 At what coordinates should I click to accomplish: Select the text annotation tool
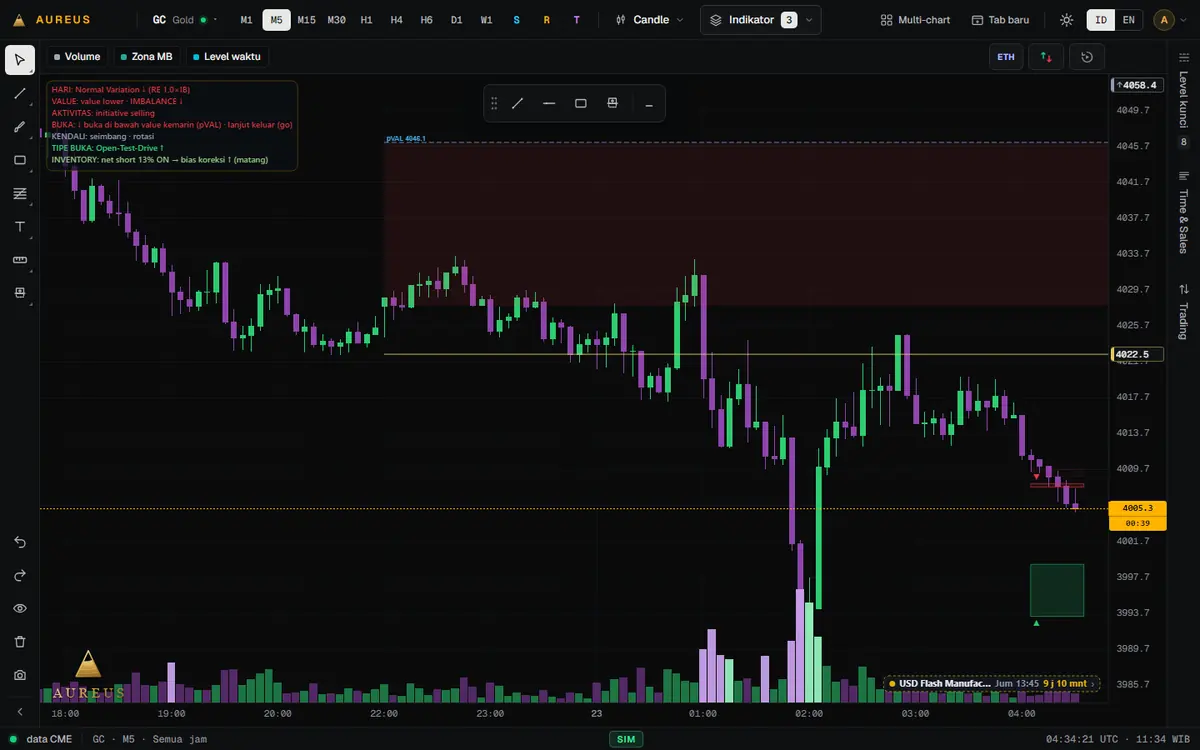pyautogui.click(x=20, y=227)
